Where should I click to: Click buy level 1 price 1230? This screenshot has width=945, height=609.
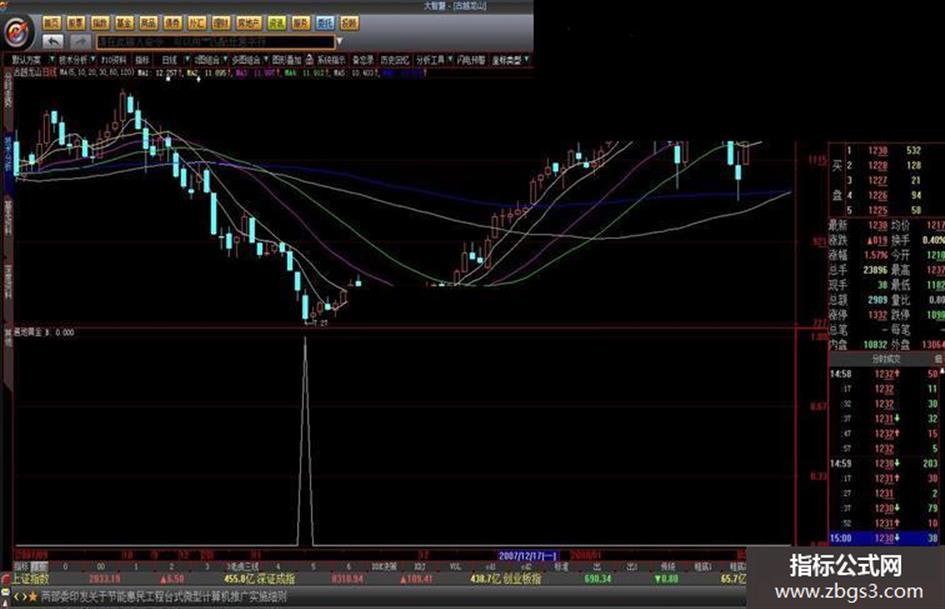point(878,150)
